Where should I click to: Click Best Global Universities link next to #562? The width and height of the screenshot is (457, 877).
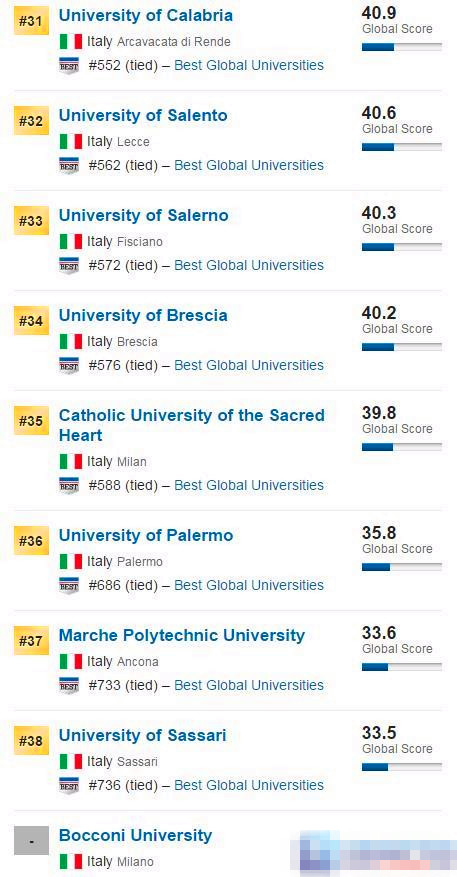pyautogui.click(x=249, y=166)
